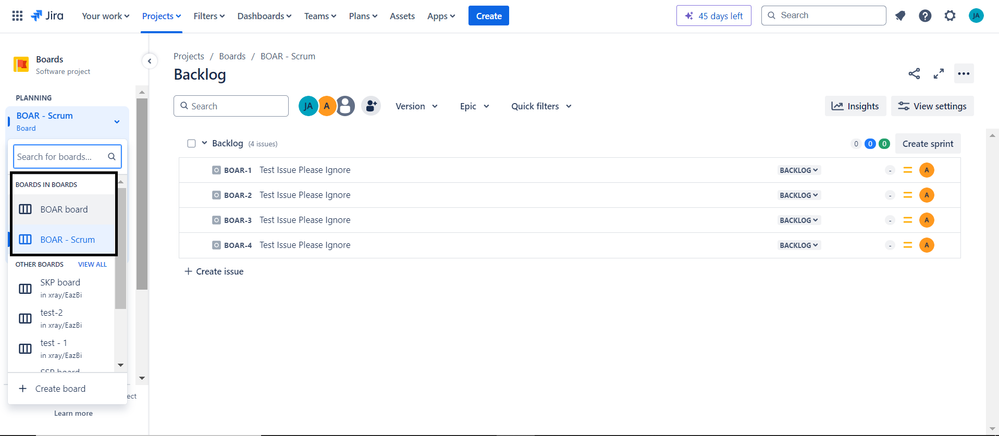The height and width of the screenshot is (436, 999).
Task: Select BOAR - Scrum in board list
Action: point(62,240)
